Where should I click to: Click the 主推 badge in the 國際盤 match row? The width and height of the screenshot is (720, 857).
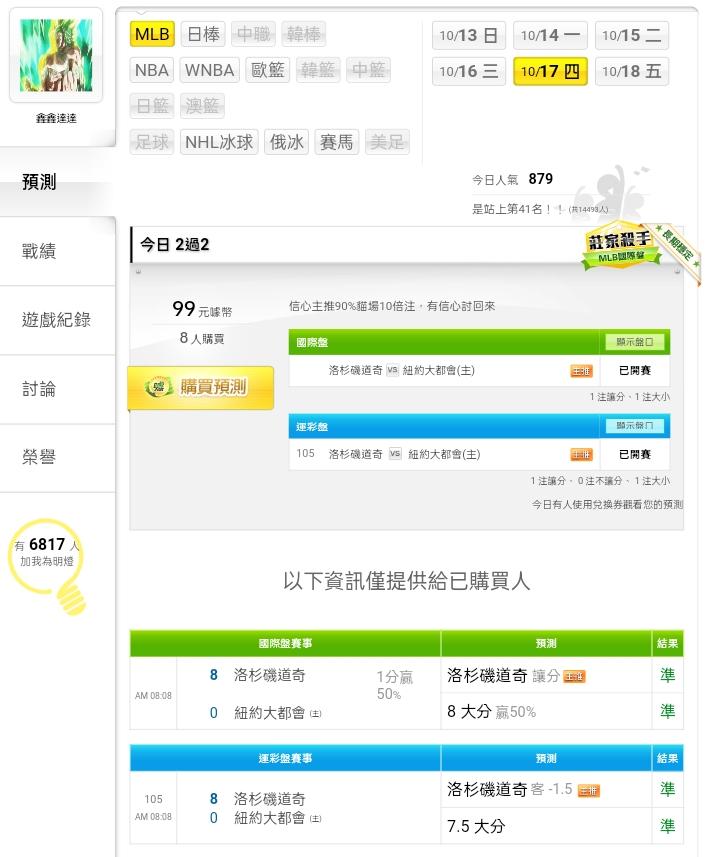581,371
